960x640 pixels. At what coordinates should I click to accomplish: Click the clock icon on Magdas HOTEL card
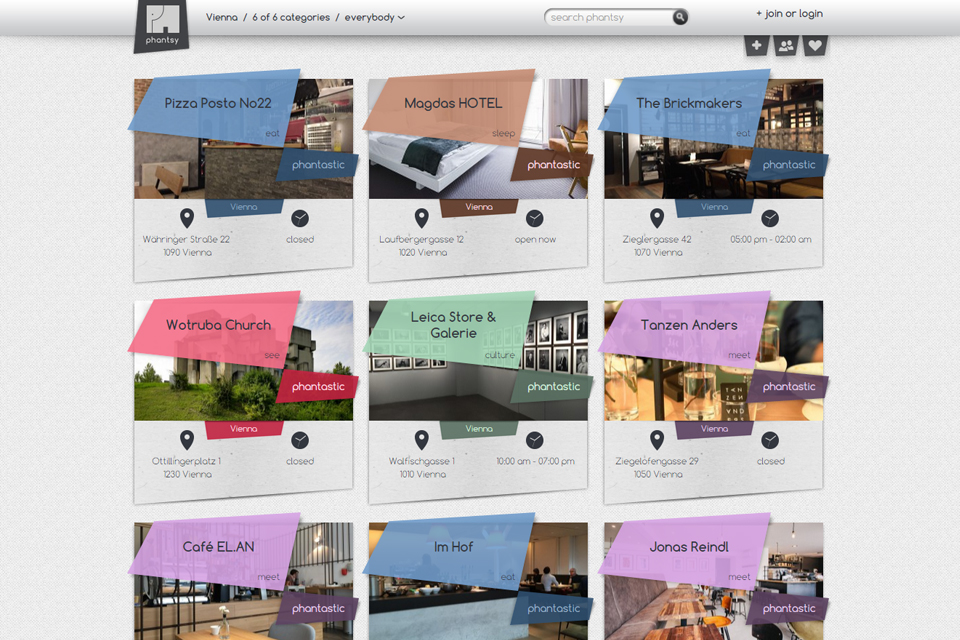click(534, 219)
